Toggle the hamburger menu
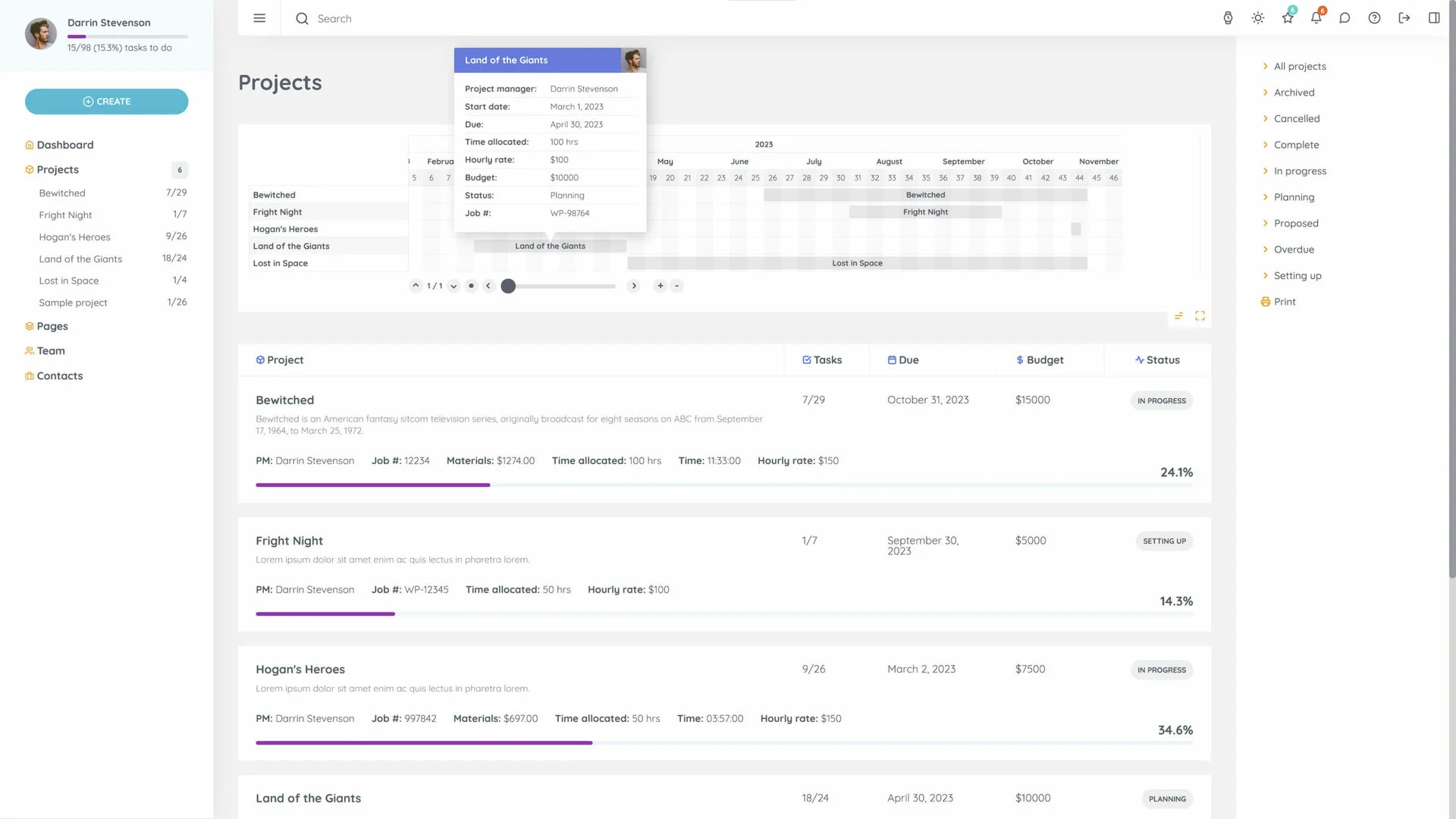1456x819 pixels. click(259, 18)
